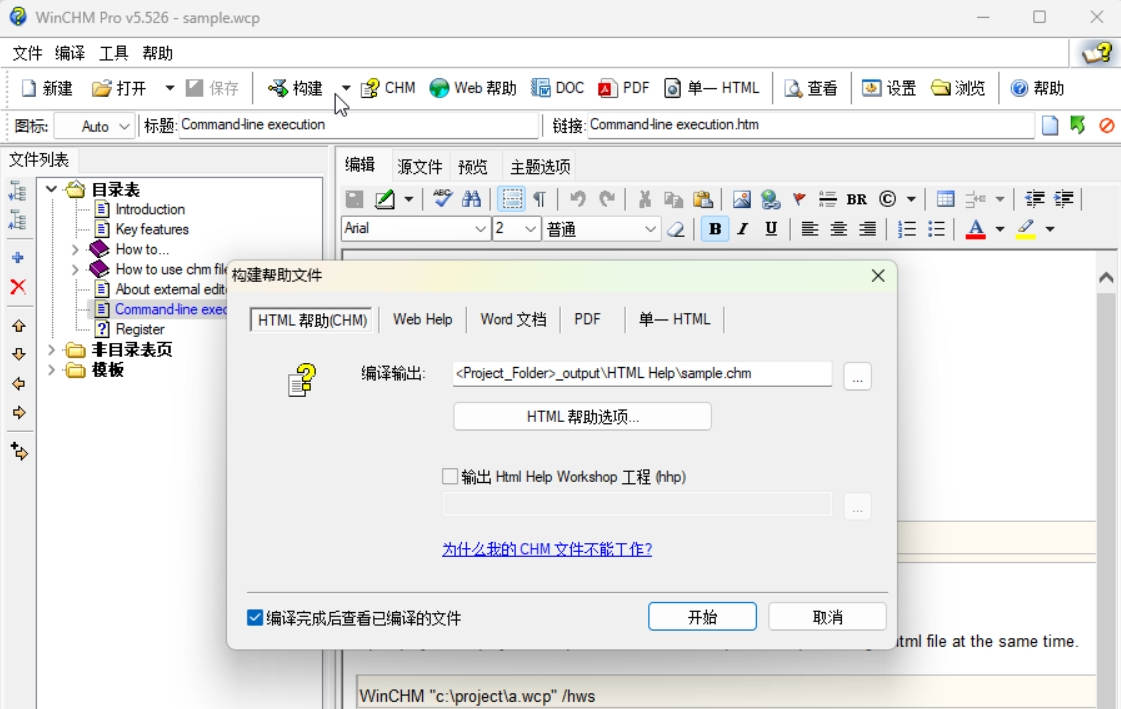Click the right arrow demote topic icon
This screenshot has height=709, width=1121.
19,412
